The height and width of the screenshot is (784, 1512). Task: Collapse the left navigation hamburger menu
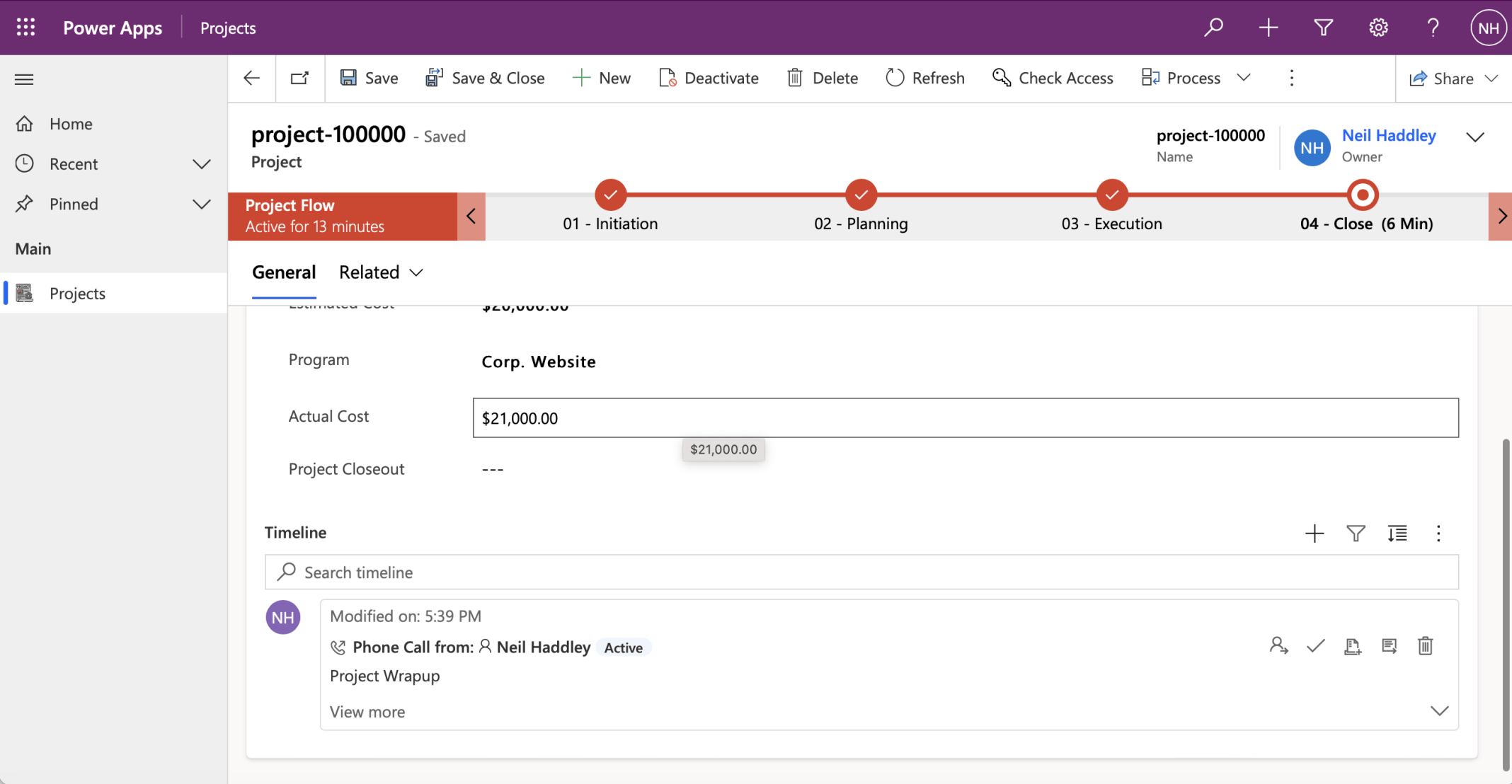(x=24, y=79)
